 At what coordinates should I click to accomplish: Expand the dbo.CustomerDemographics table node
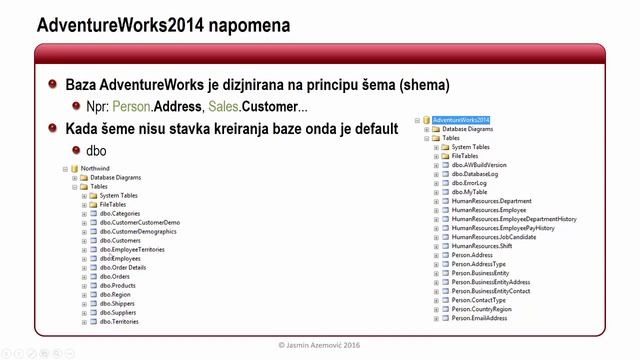(x=84, y=232)
